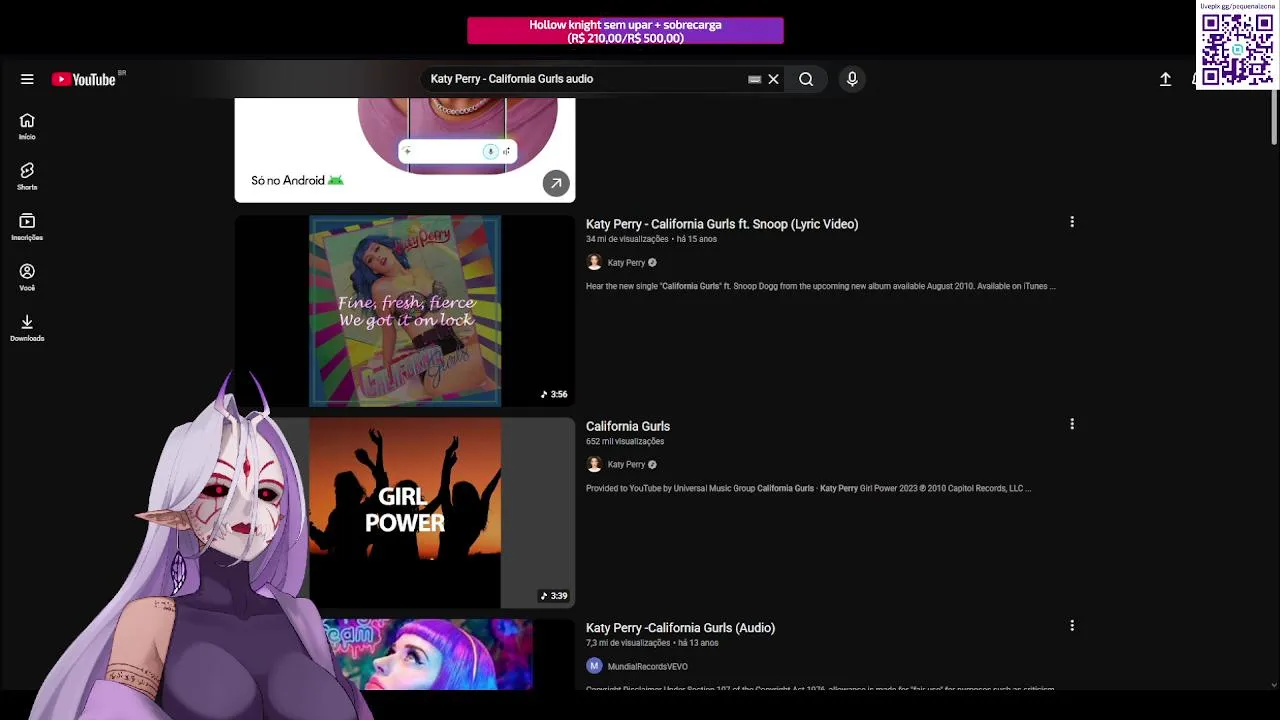Screen dimensions: 1280x720
Task: Click the upload/create icon at top right
Action: point(1165,79)
